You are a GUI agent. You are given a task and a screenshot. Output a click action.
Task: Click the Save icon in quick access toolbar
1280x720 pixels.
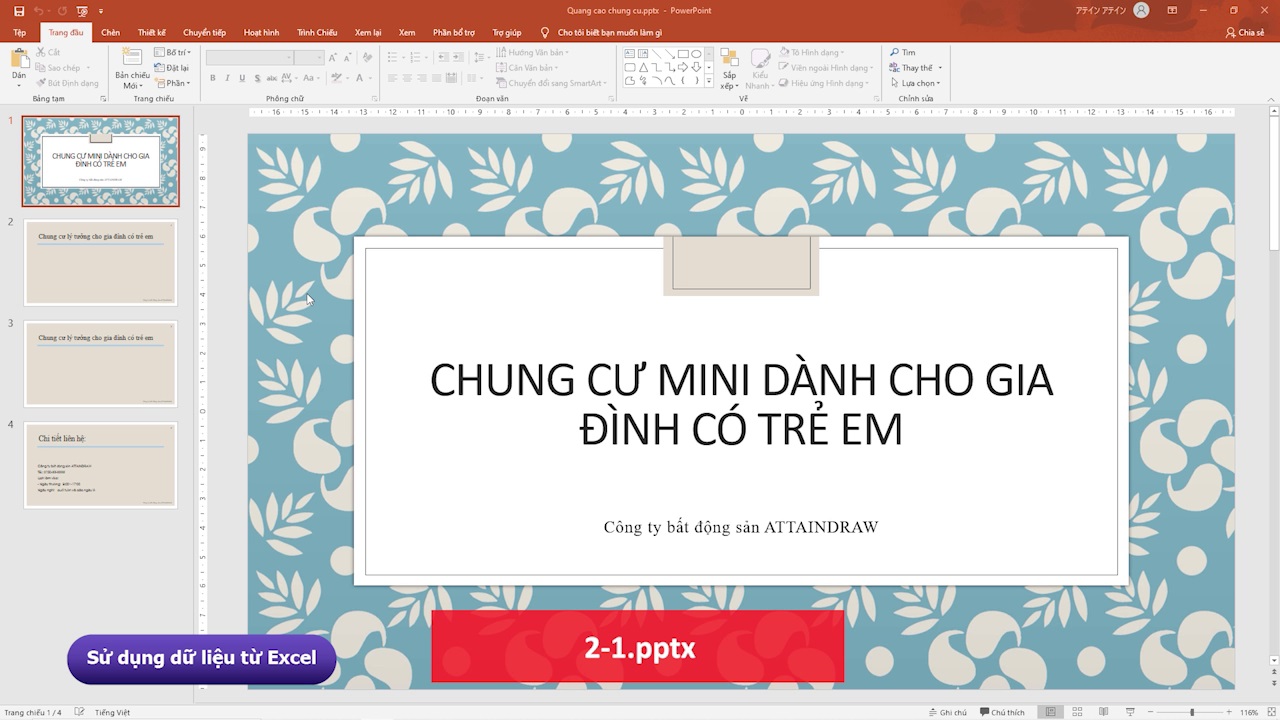point(19,10)
